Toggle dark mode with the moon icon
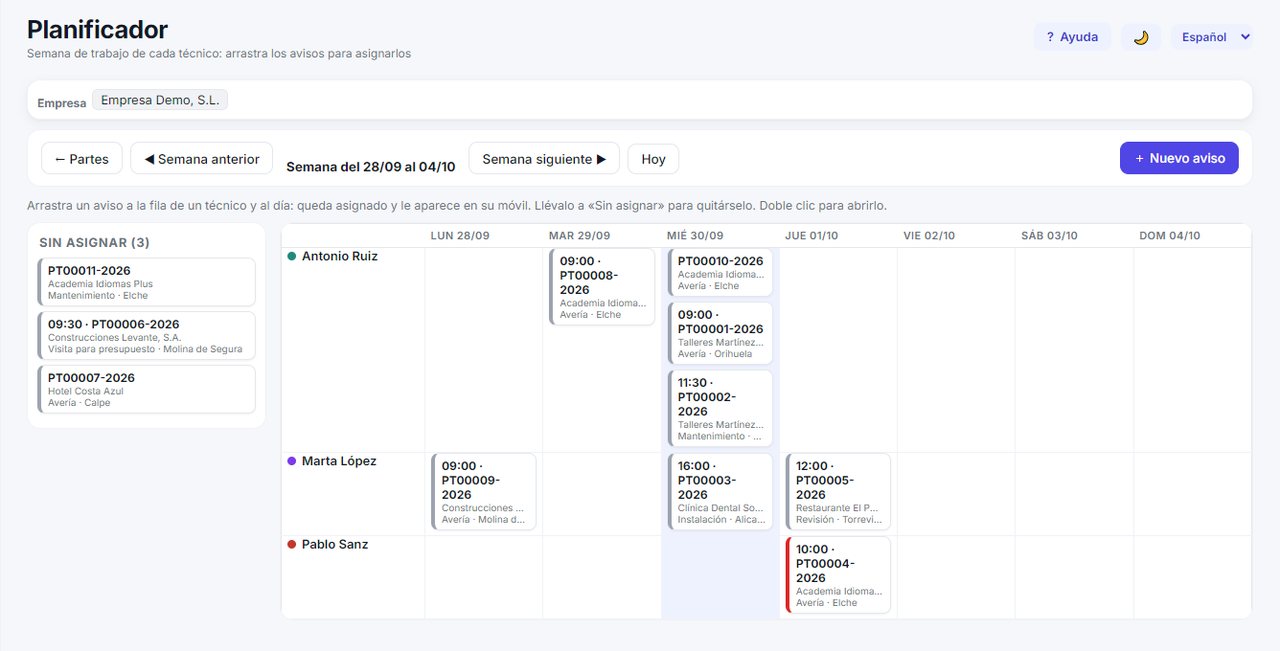Screen dimensions: 1280x651 tap(1141, 37)
